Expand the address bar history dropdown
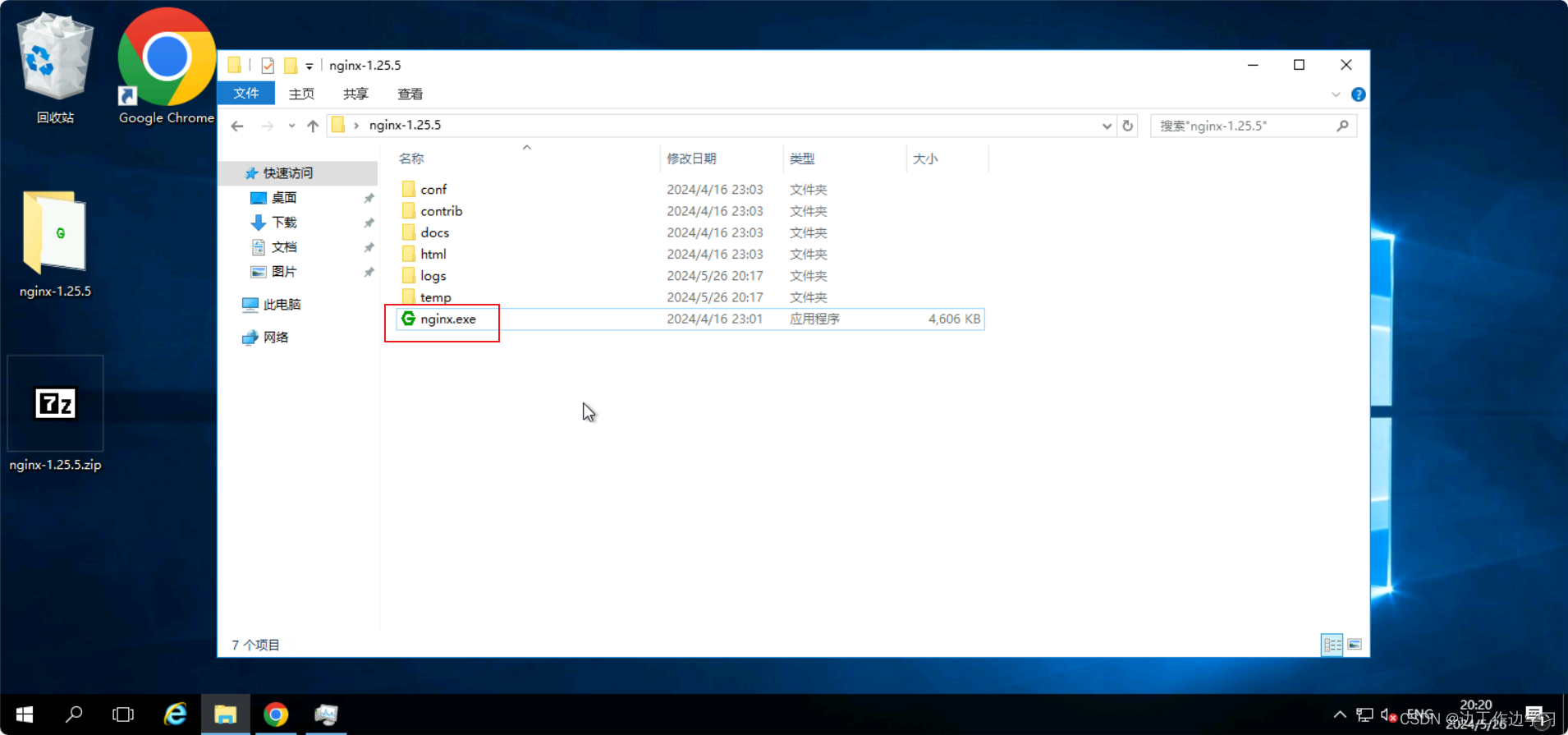The width and height of the screenshot is (1568, 735). click(1107, 126)
